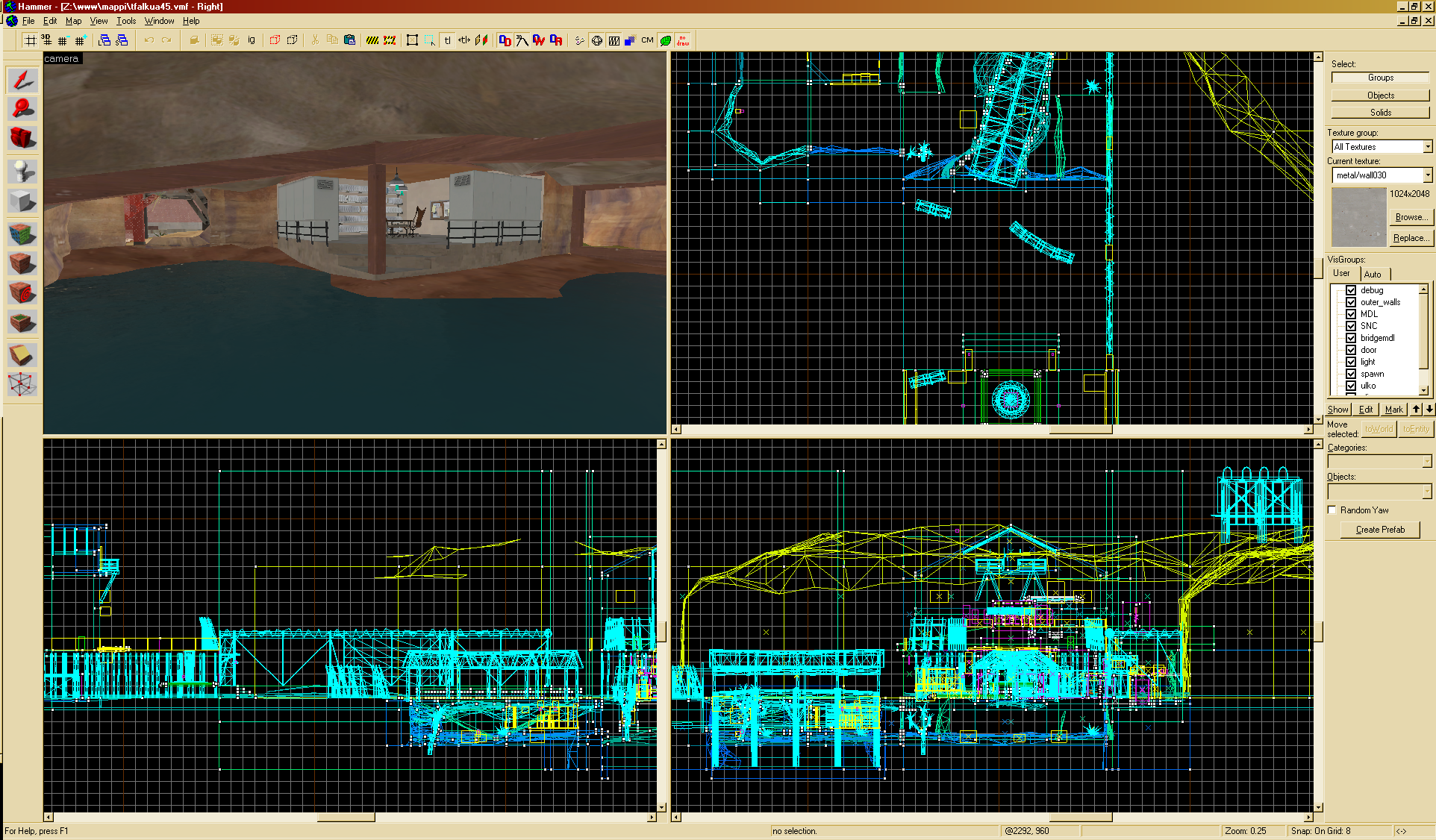Click the Paste clipboard toolbar icon

349,40
